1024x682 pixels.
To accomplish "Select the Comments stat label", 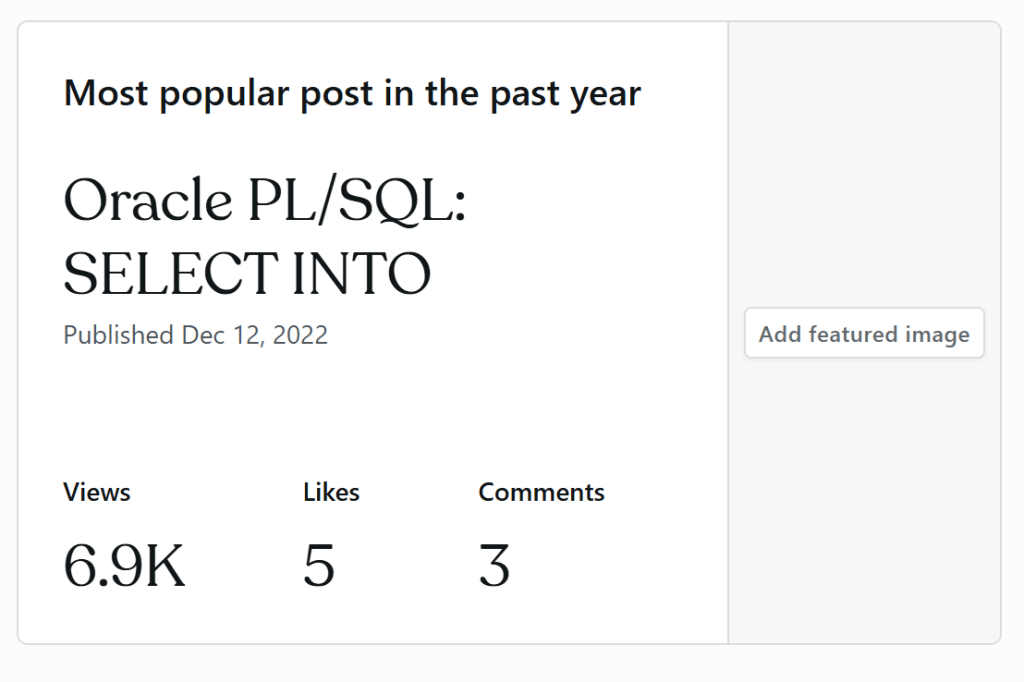I will pos(541,492).
